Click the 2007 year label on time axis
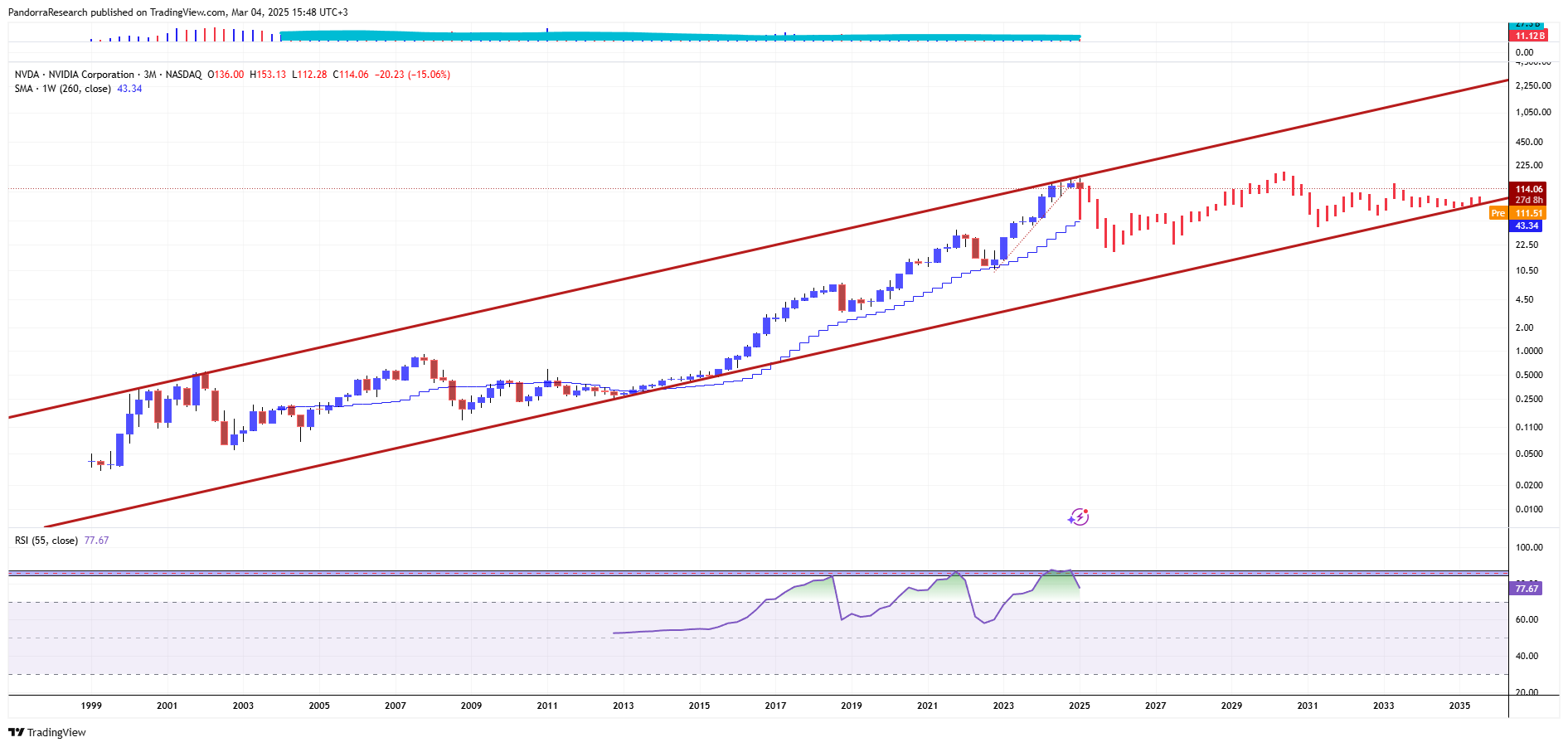 (396, 706)
